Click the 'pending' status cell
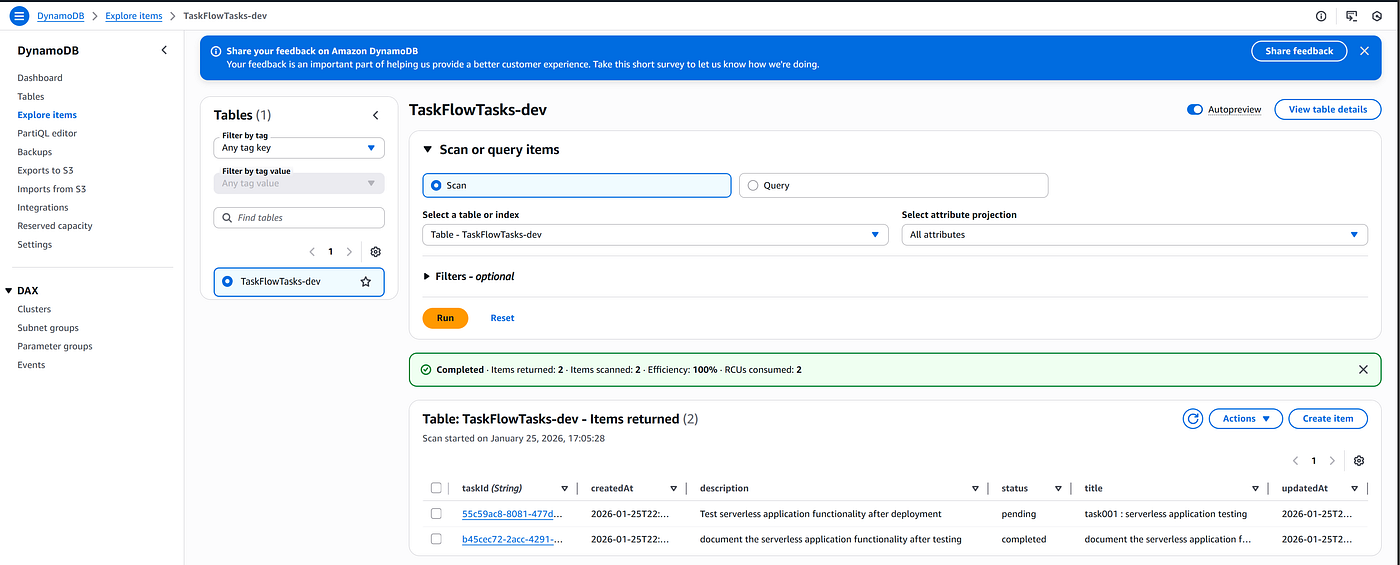1400x565 pixels. [x=1019, y=514]
